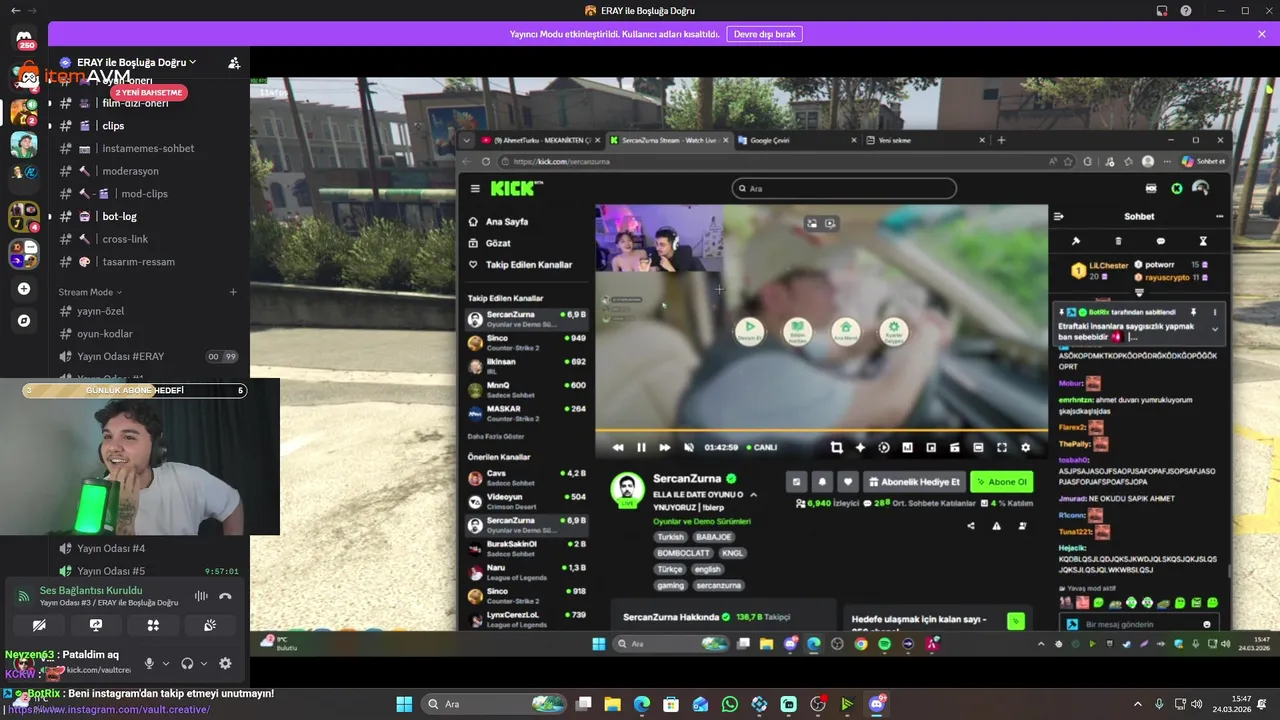Toggle fullscreen on Kick video player

tap(1002, 448)
